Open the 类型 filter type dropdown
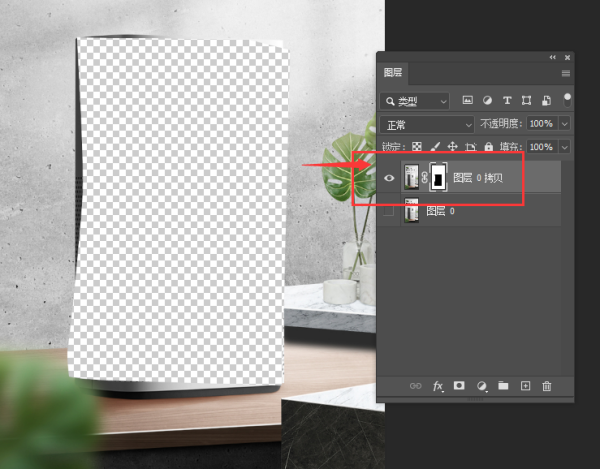The height and width of the screenshot is (469, 600). coord(417,101)
